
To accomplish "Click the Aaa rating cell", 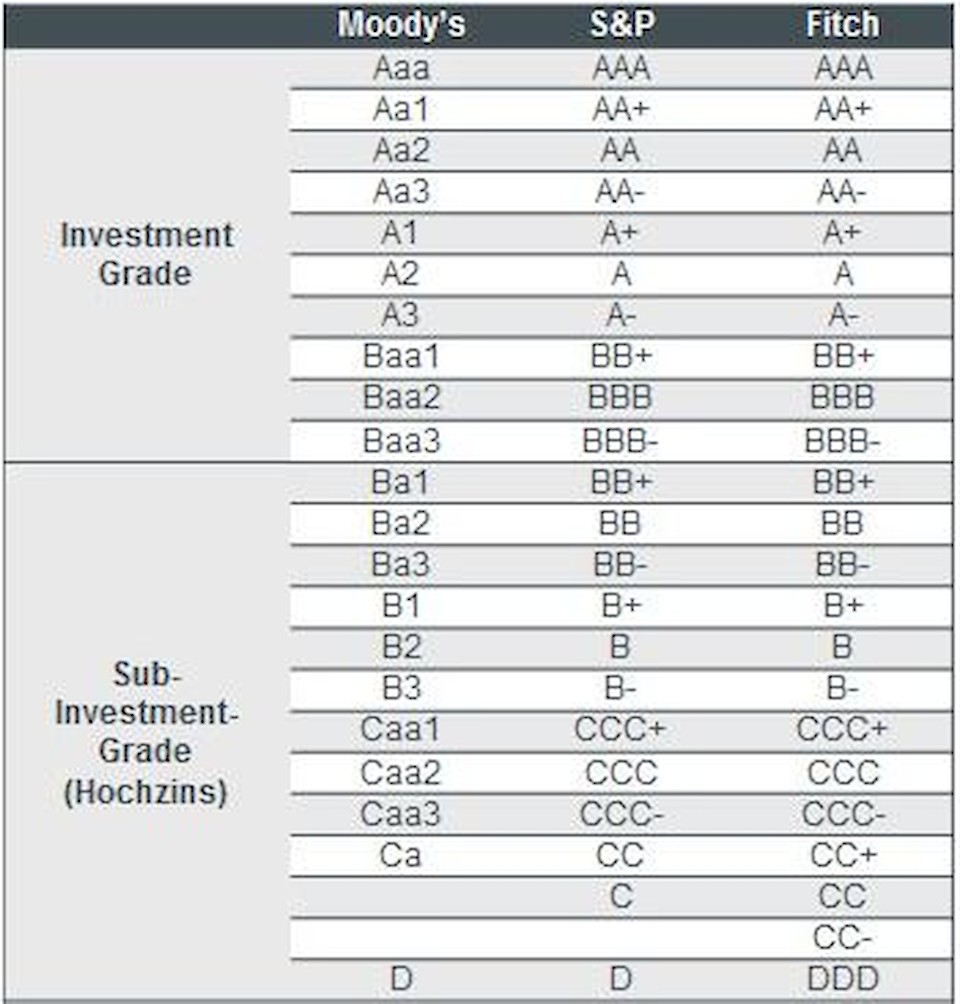I will tap(401, 69).
